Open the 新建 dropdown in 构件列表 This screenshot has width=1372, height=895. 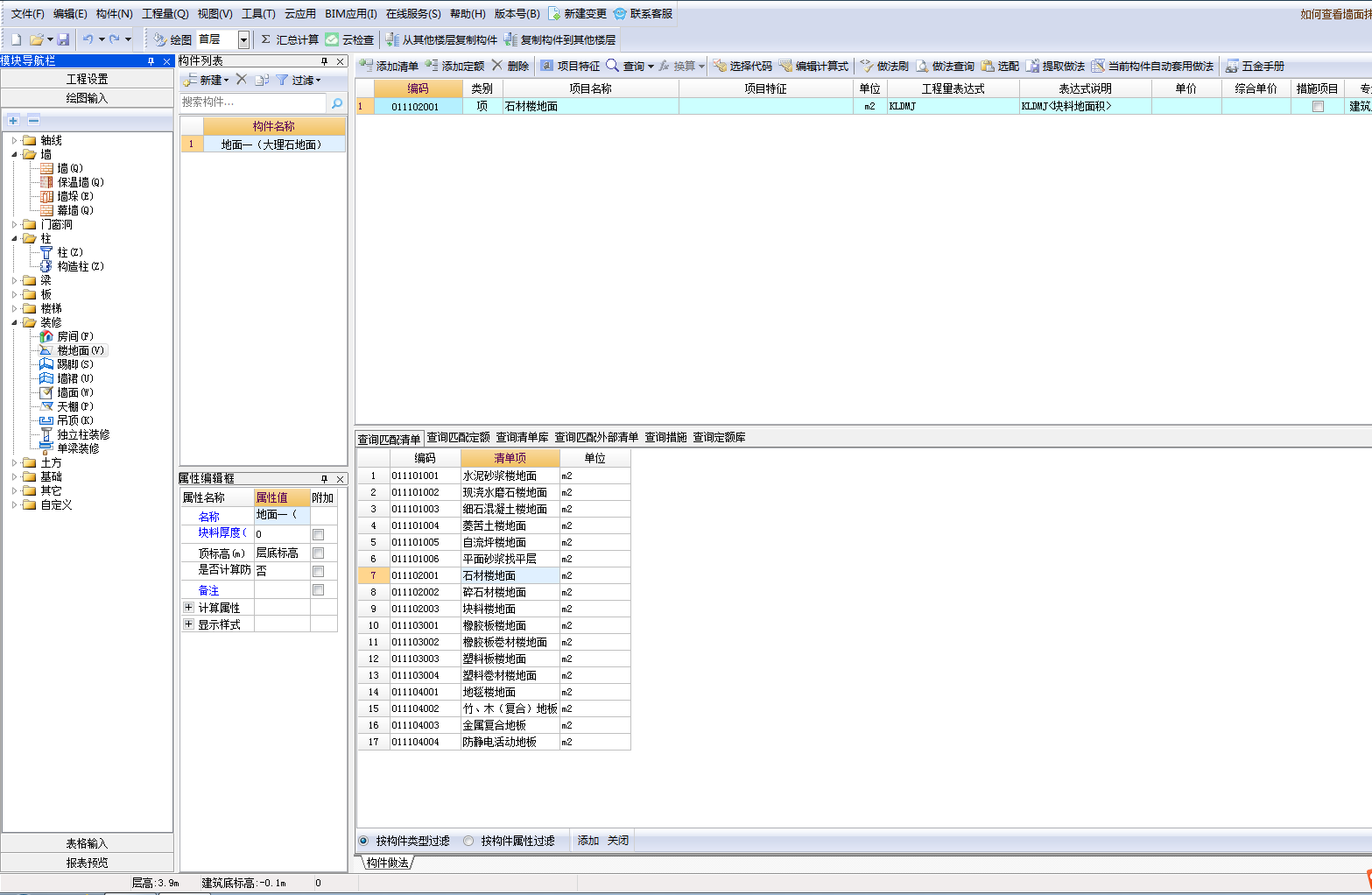207,80
